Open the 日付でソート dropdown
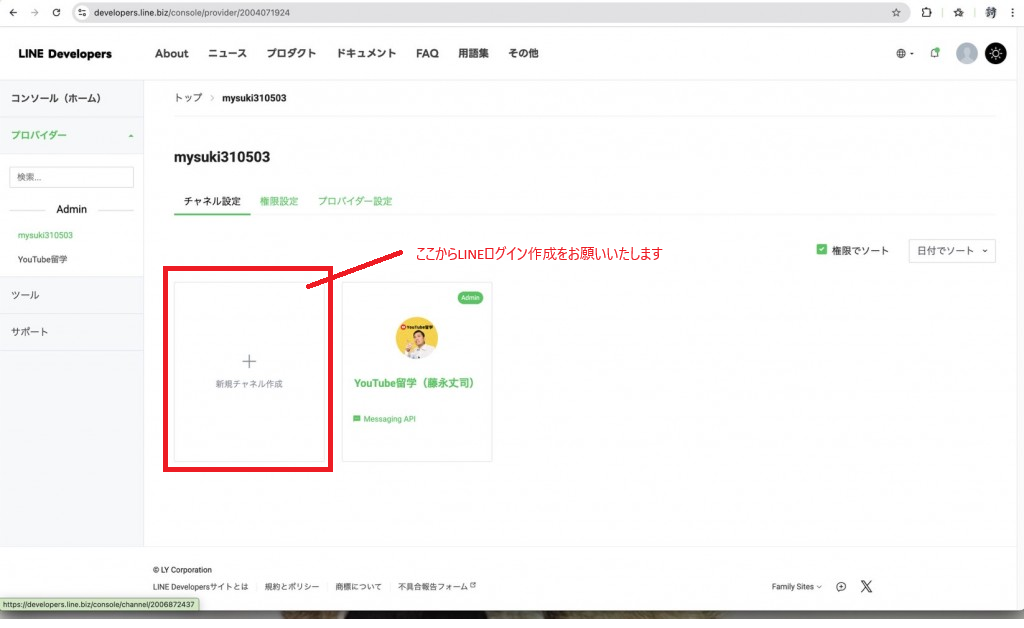Image resolution: width=1024 pixels, height=628 pixels. (952, 251)
